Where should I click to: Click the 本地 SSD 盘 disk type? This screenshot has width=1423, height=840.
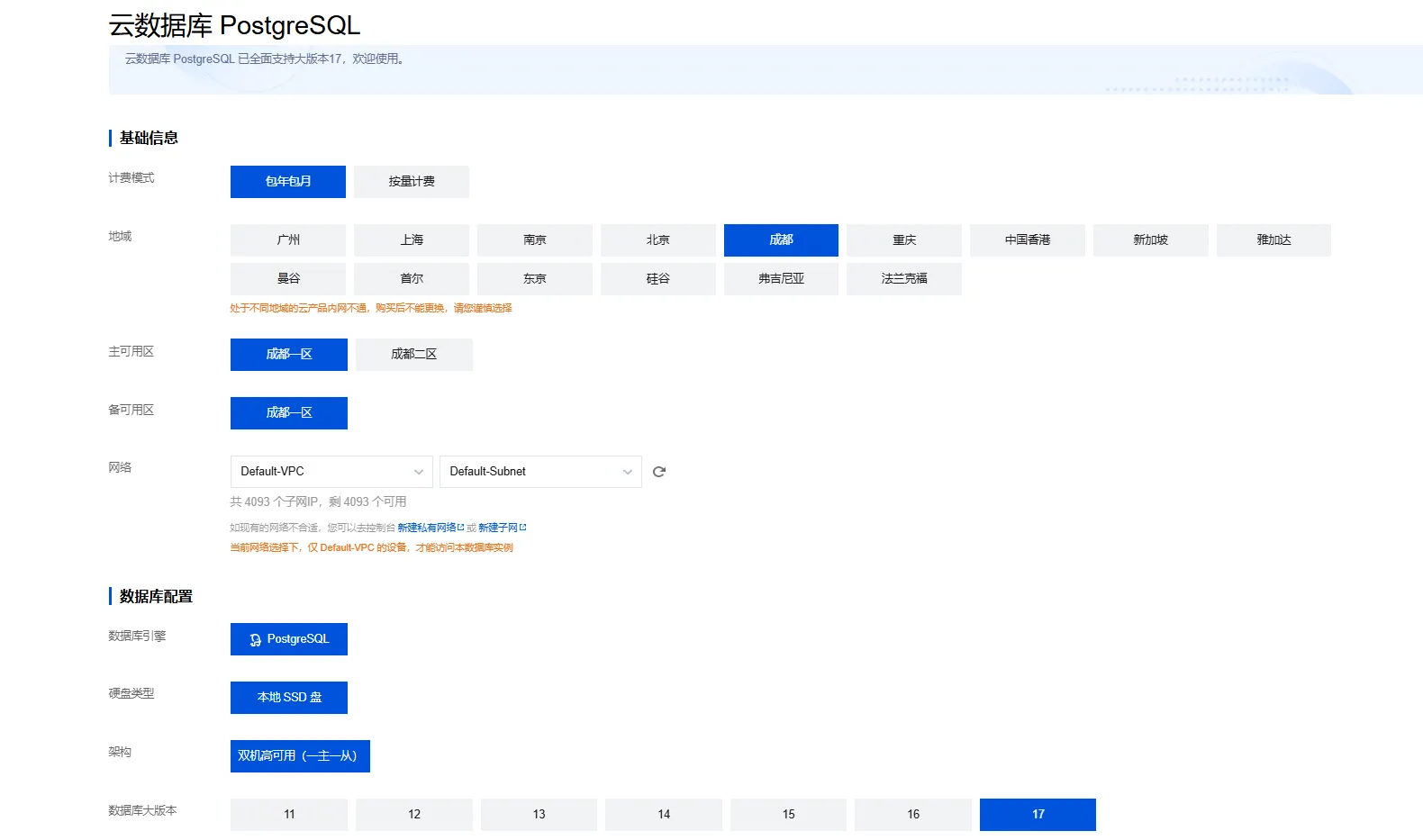[289, 698]
